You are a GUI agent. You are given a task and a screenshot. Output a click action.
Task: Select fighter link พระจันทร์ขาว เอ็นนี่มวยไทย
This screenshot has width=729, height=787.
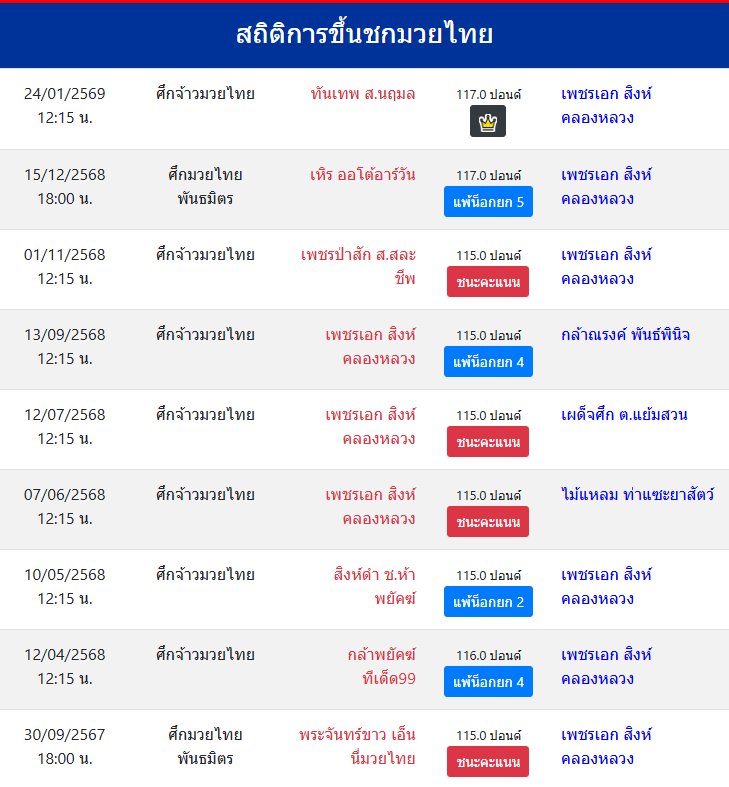click(x=357, y=746)
